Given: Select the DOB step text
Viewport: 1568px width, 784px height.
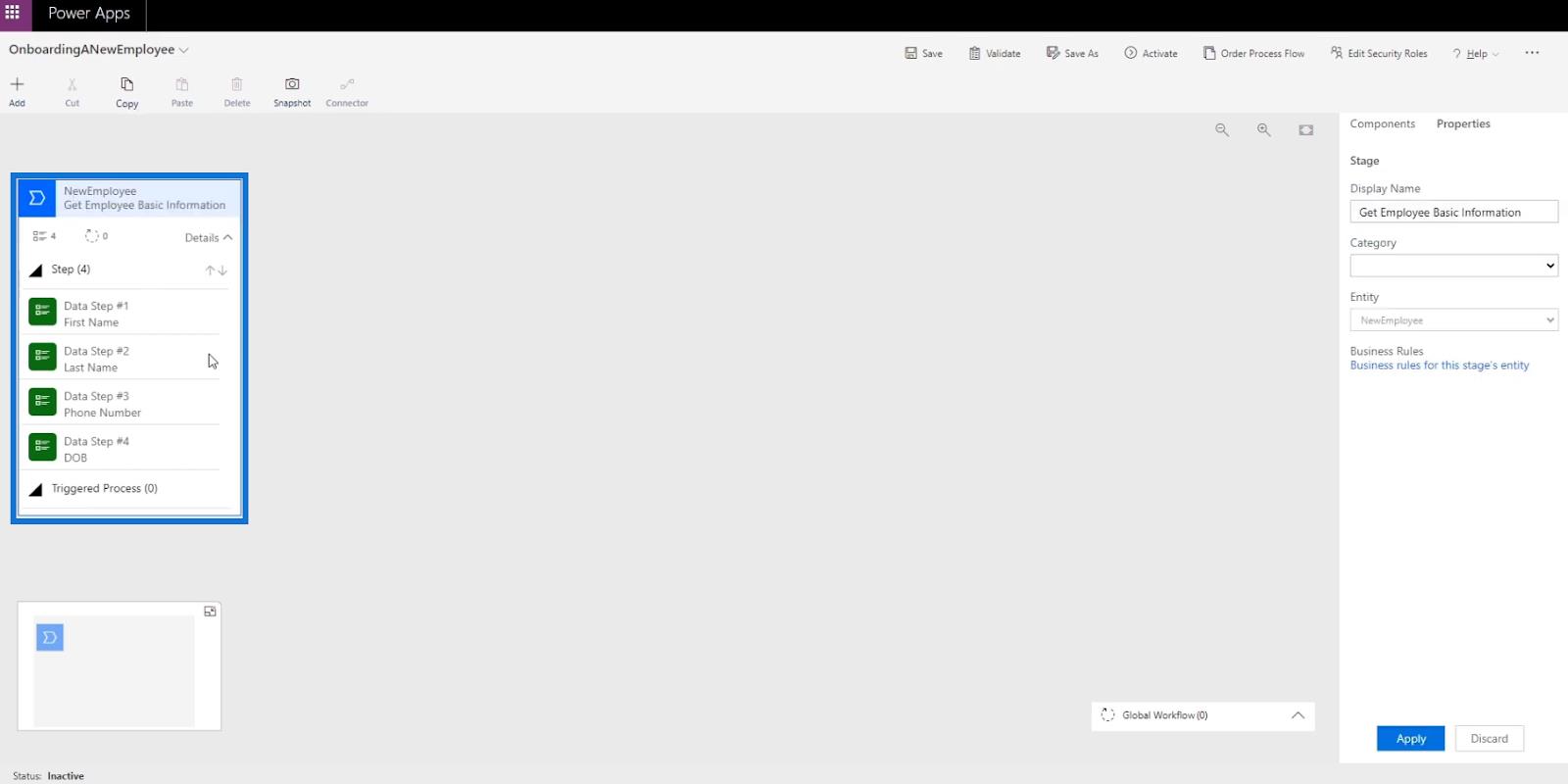Looking at the screenshot, I should pos(75,458).
